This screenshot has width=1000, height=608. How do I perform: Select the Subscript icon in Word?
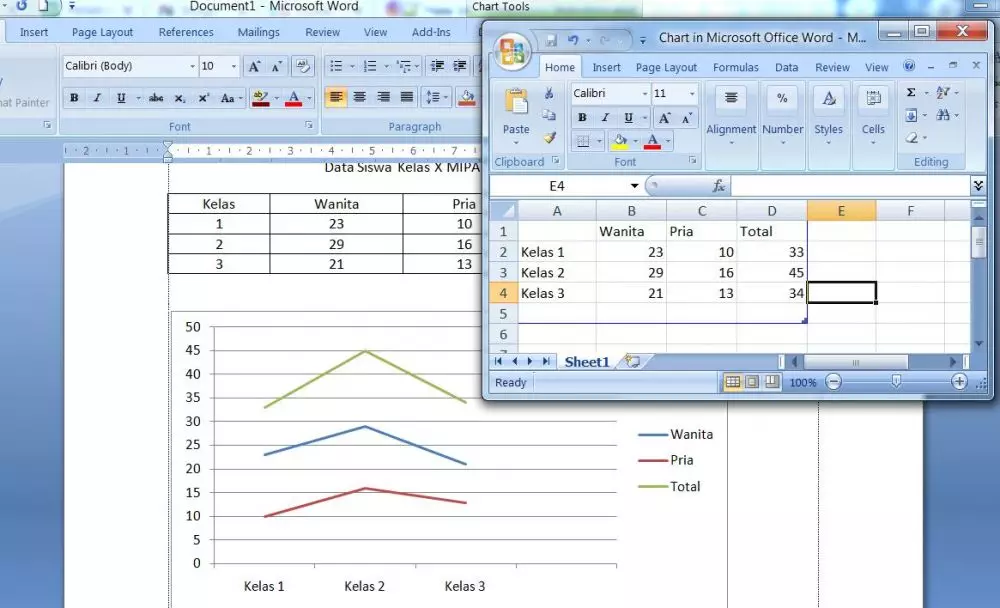pyautogui.click(x=180, y=98)
